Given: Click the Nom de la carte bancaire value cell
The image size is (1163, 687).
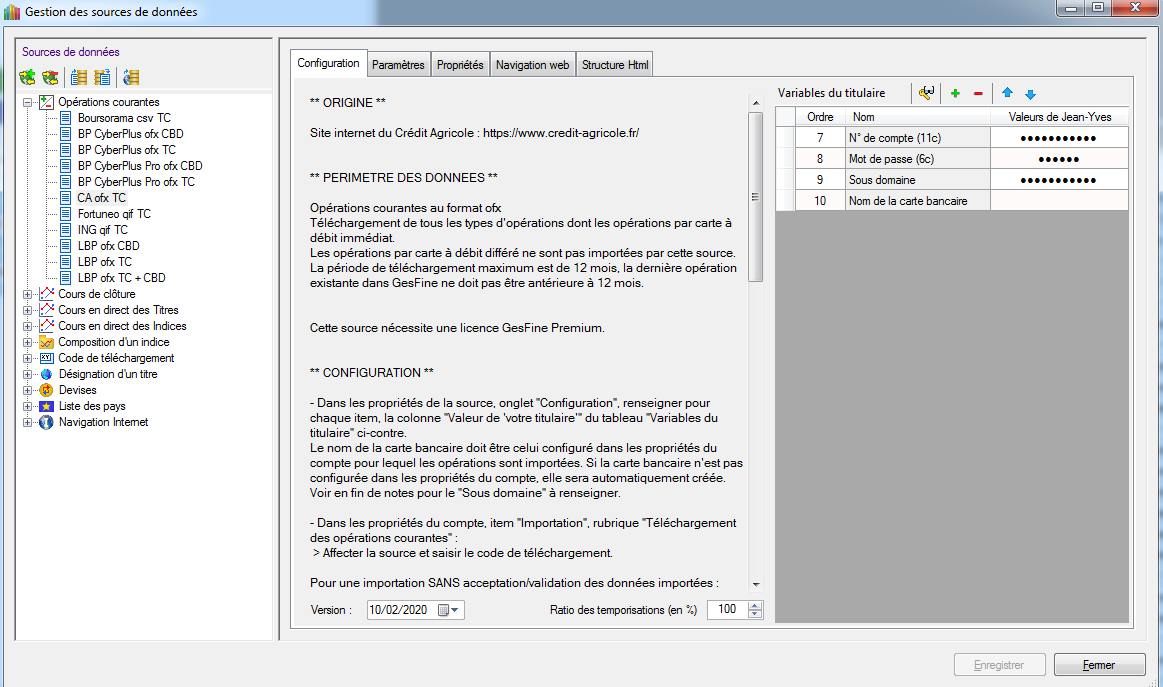Looking at the screenshot, I should [x=1059, y=201].
